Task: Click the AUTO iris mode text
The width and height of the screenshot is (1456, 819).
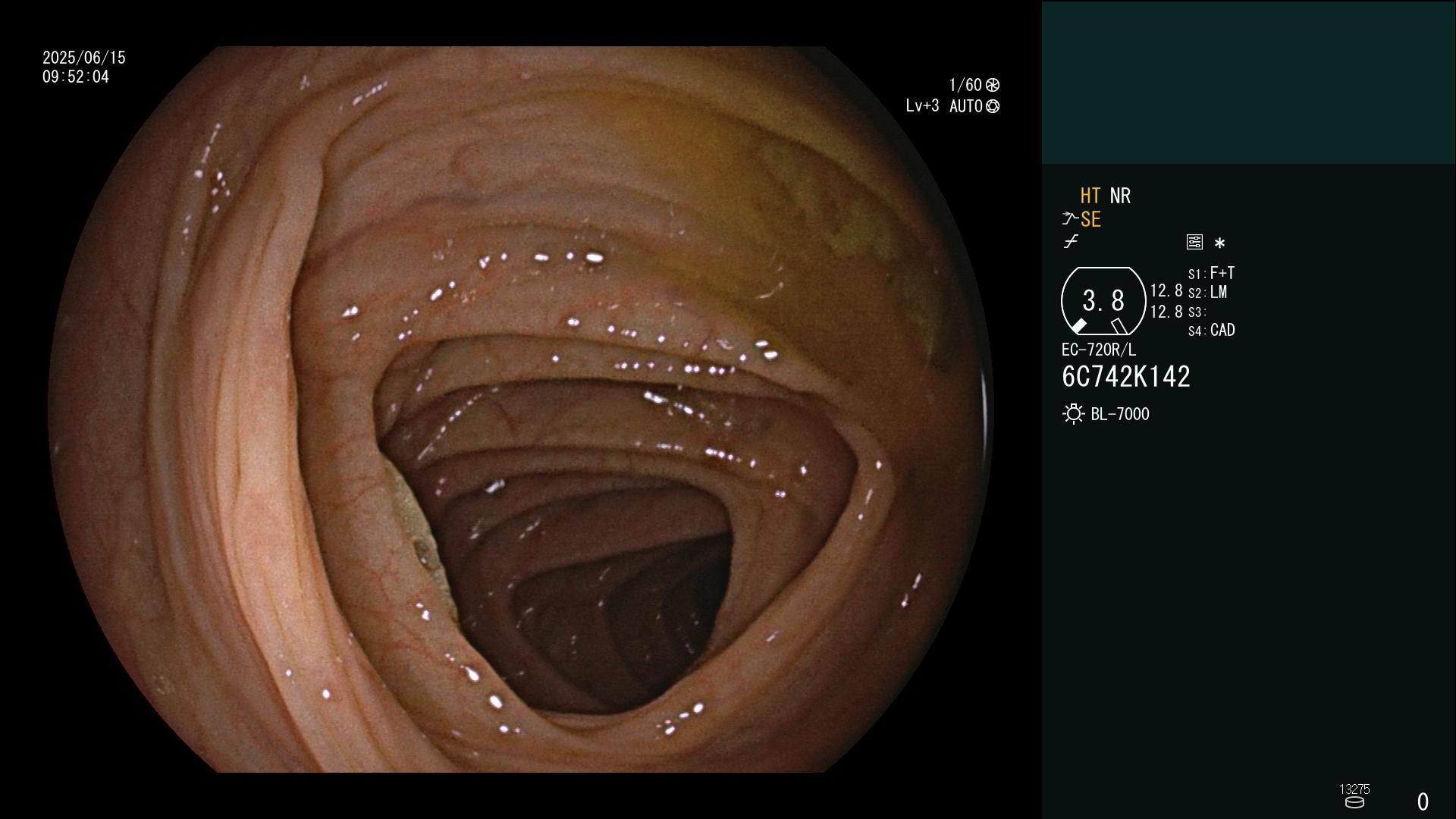Action: 966,106
